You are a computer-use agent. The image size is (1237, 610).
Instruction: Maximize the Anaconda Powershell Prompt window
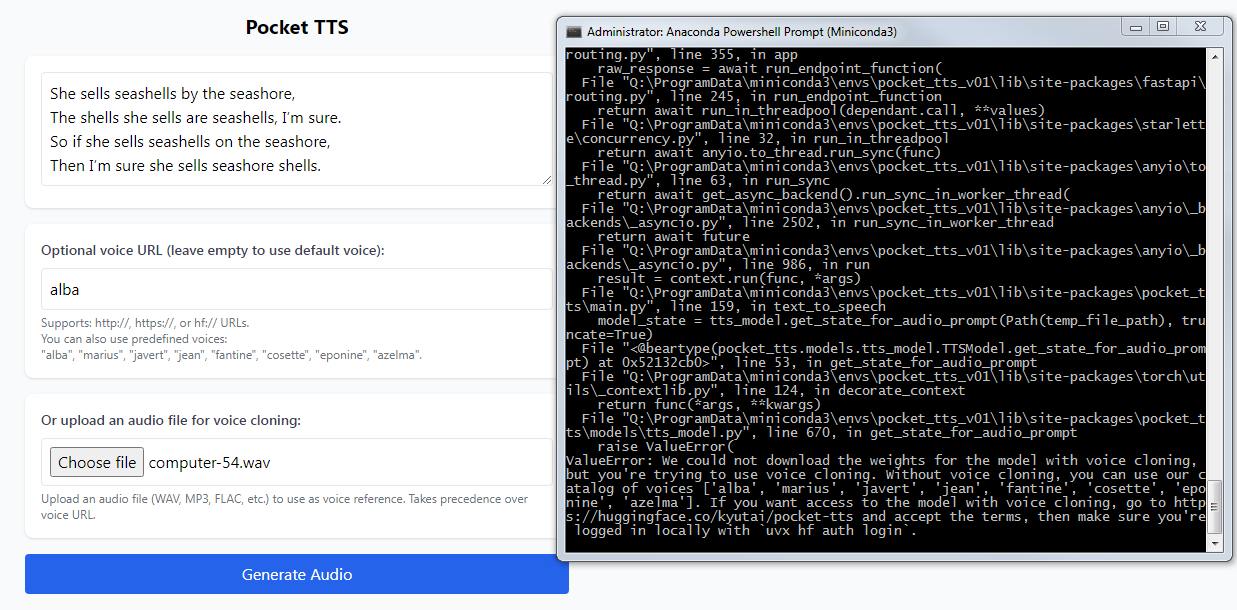click(1161, 27)
